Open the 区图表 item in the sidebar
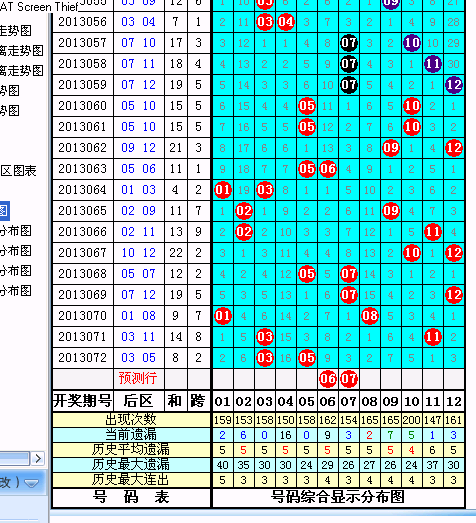This screenshot has width=476, height=523. (x=18, y=170)
